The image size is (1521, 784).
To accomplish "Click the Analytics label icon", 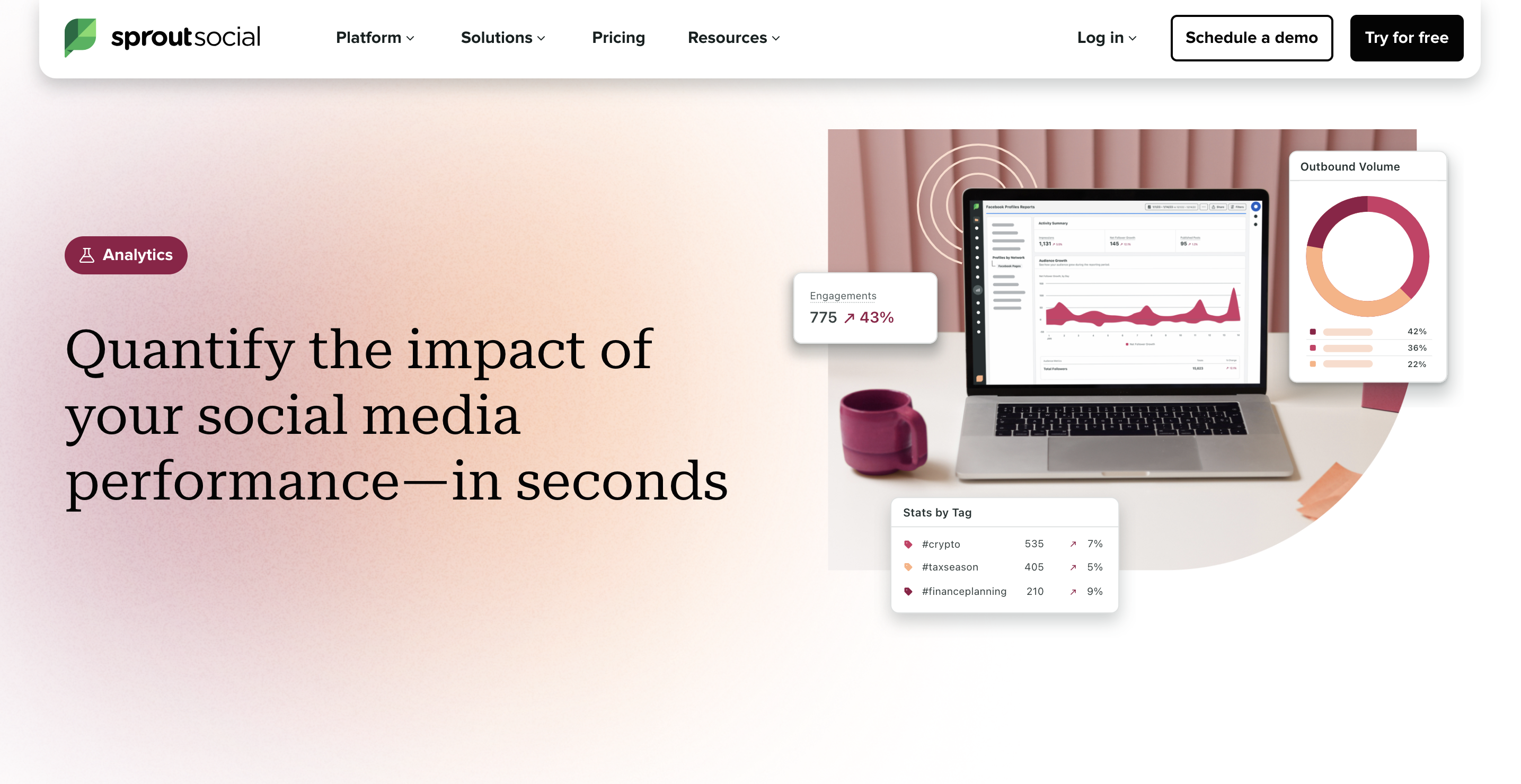I will pyautogui.click(x=87, y=254).
